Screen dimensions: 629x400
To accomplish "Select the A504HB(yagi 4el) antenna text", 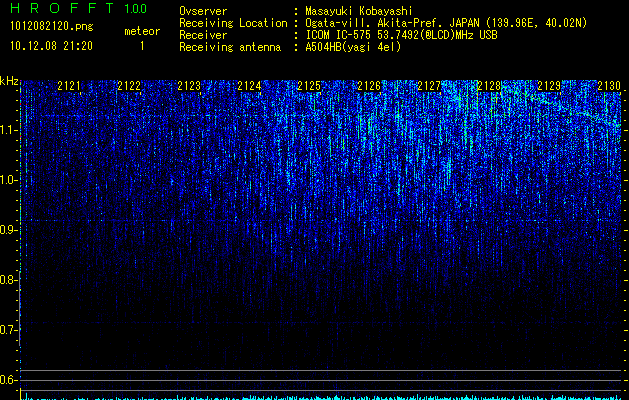I will [353, 47].
